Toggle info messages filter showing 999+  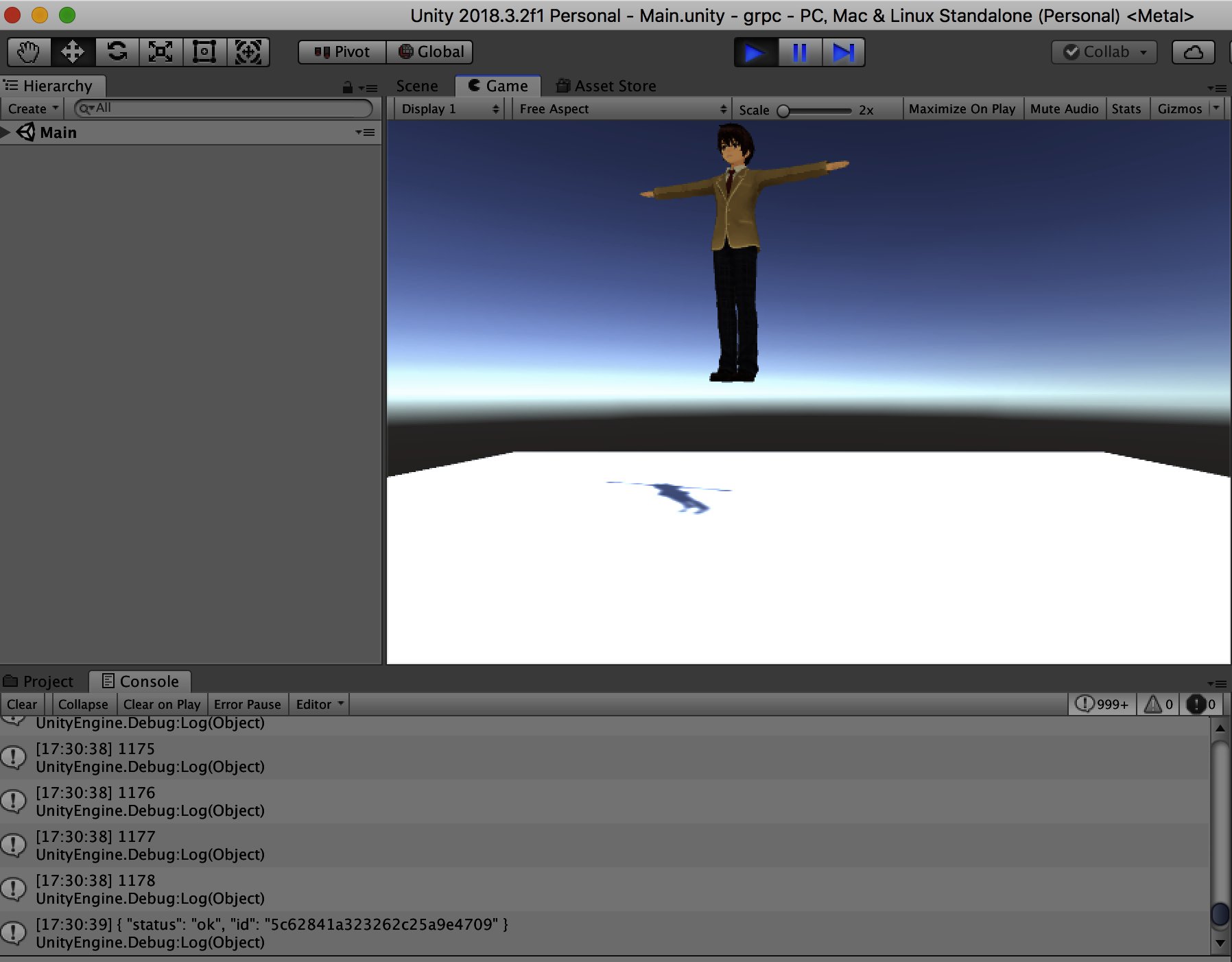(1102, 704)
